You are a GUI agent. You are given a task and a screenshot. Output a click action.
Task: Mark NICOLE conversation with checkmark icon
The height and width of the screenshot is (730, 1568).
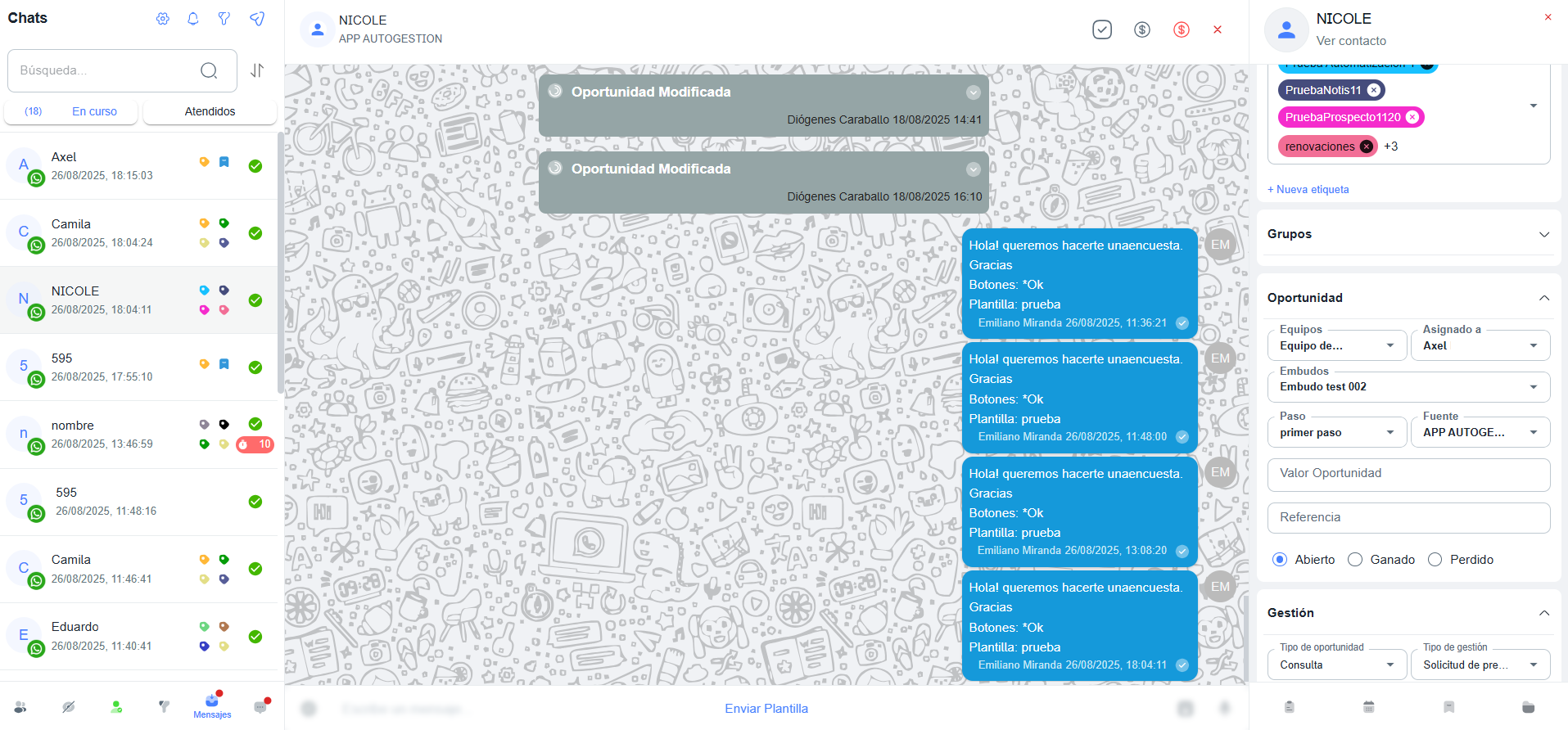pos(1102,29)
